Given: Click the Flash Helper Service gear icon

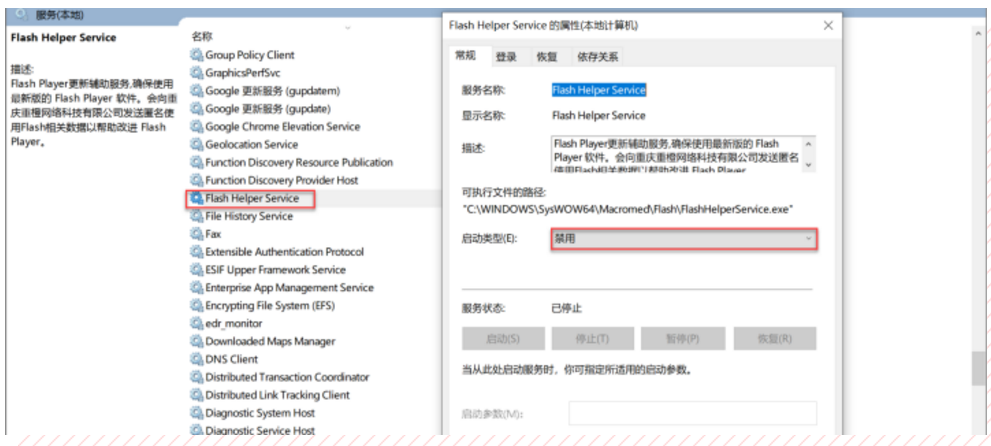Looking at the screenshot, I should pos(197,198).
